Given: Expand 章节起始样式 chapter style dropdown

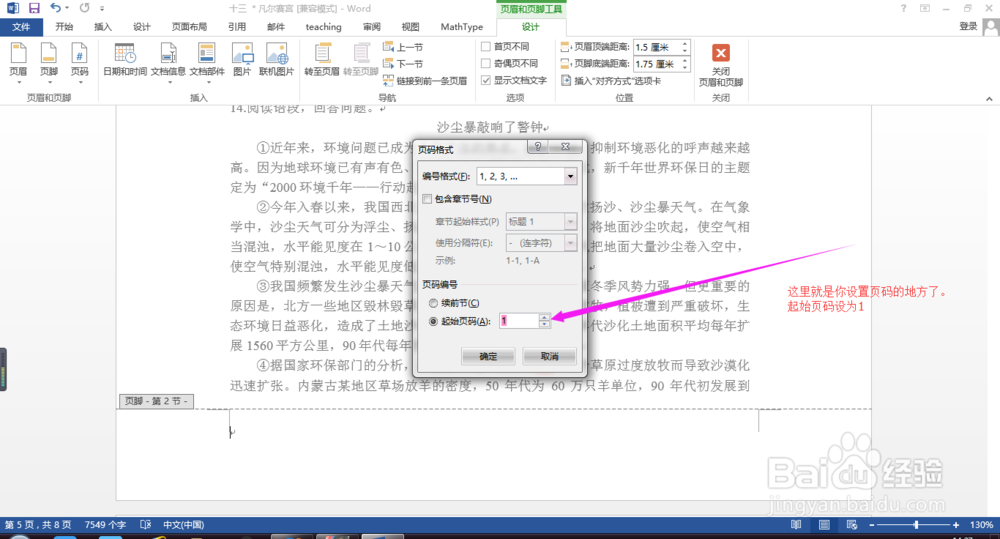Looking at the screenshot, I should click(x=570, y=221).
